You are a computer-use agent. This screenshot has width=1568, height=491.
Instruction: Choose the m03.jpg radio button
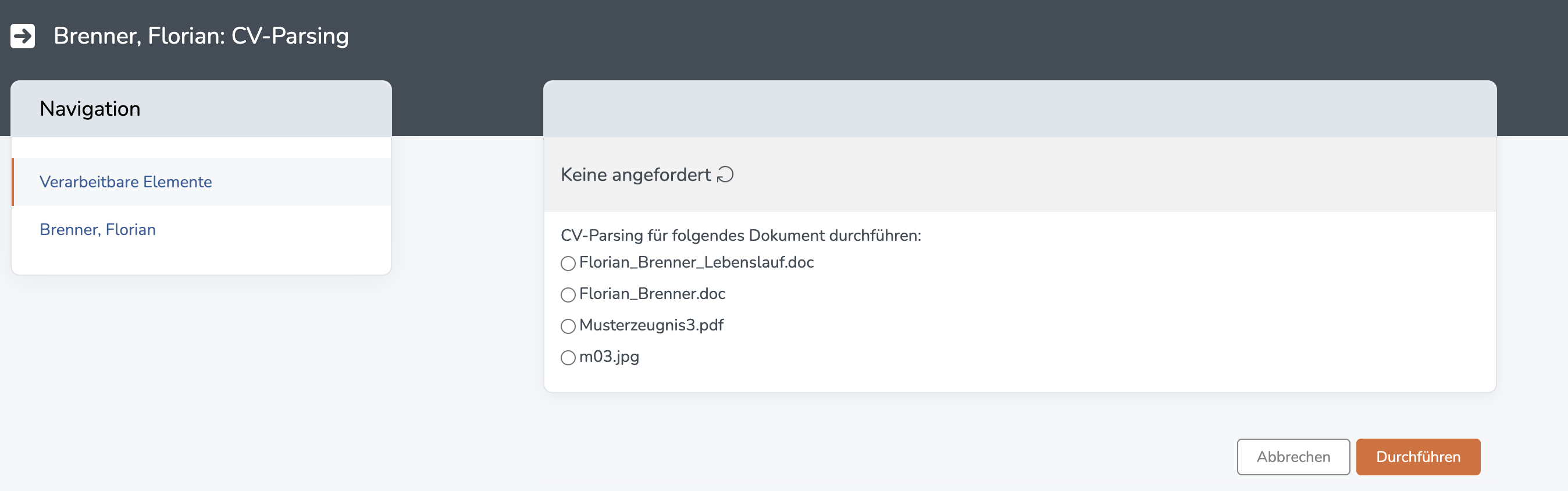coord(568,358)
